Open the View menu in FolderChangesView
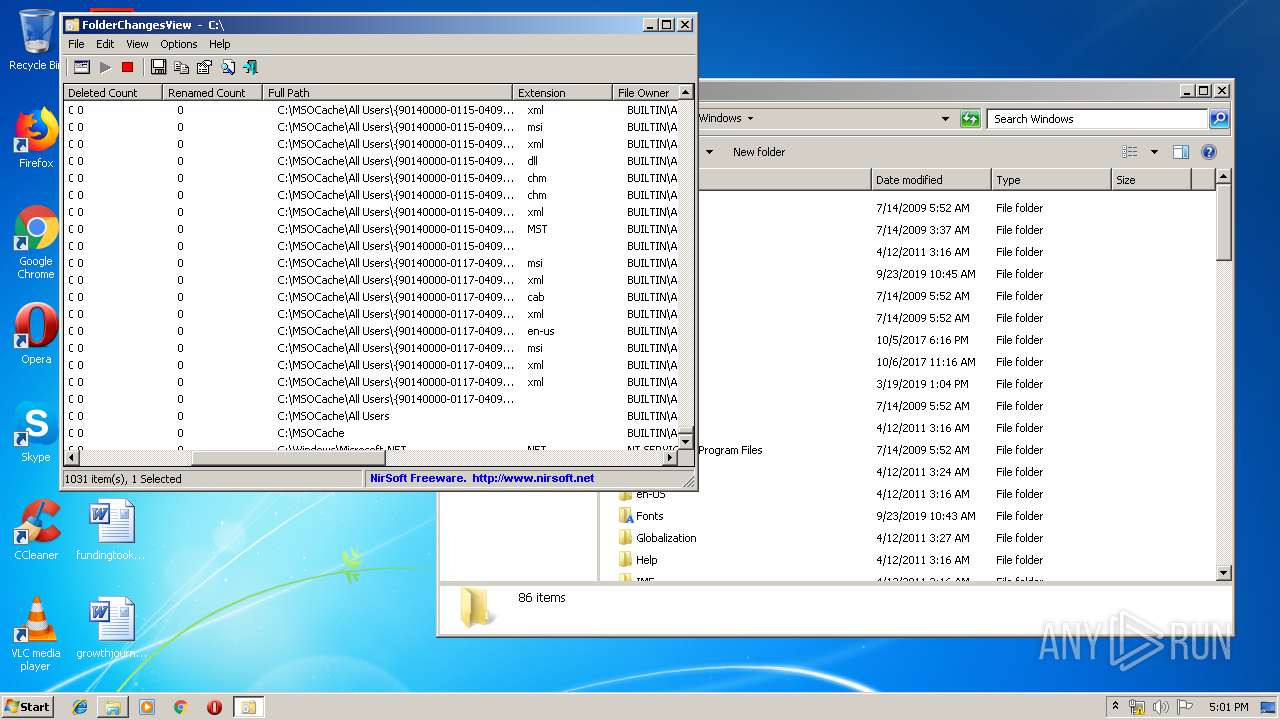1280x720 pixels. (137, 44)
